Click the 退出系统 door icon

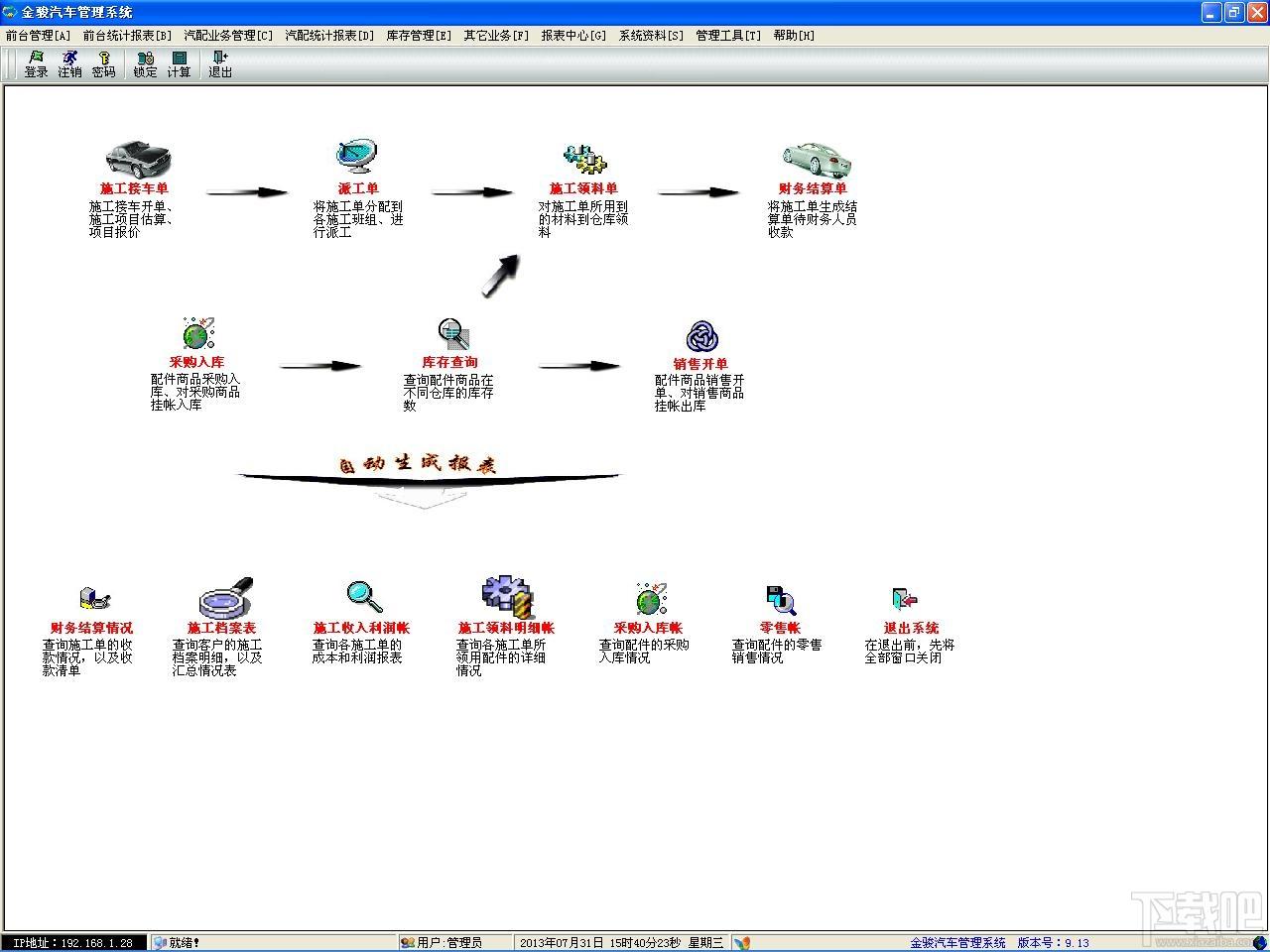(x=904, y=599)
